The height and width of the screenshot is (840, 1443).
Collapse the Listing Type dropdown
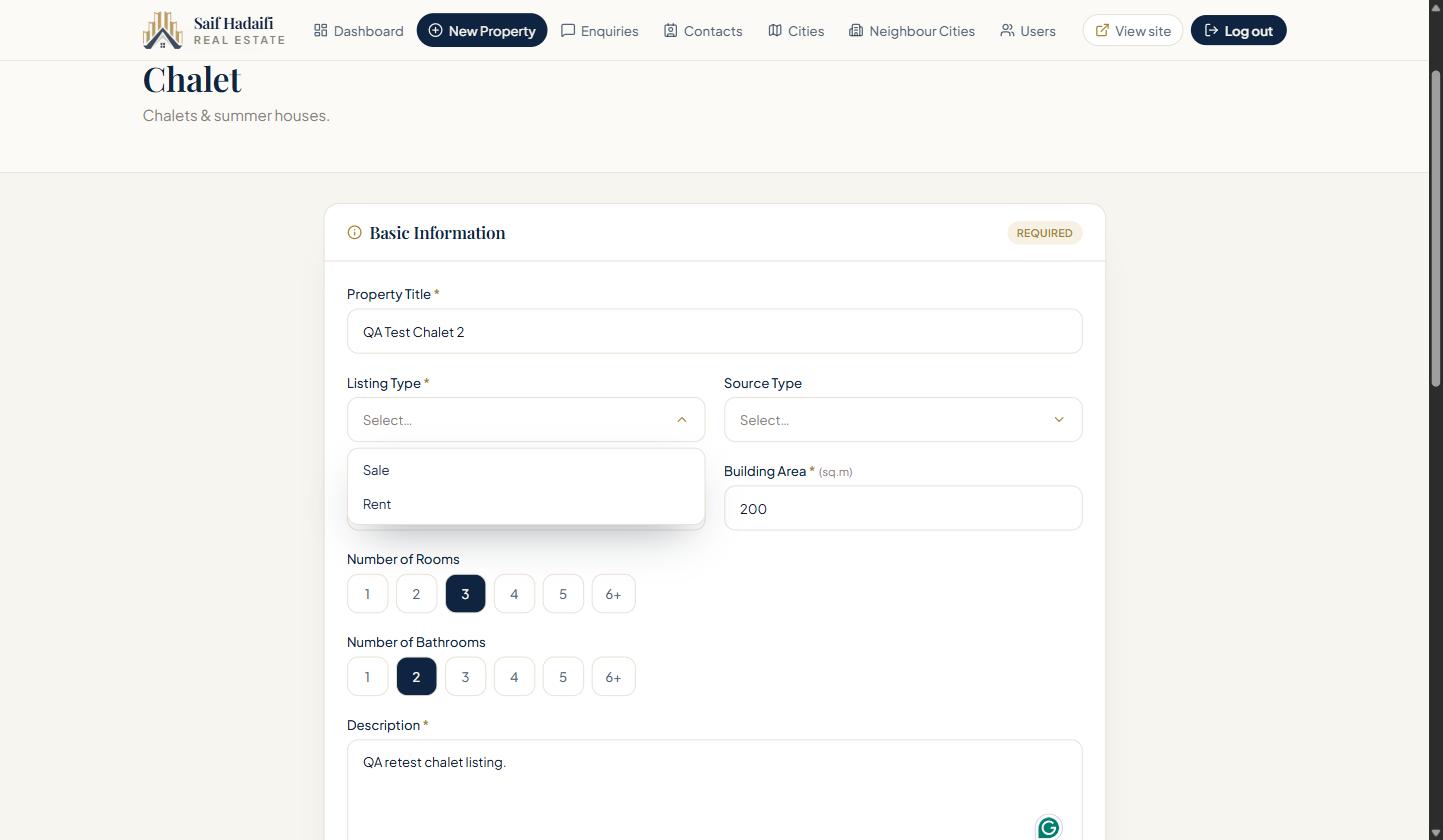click(526, 420)
